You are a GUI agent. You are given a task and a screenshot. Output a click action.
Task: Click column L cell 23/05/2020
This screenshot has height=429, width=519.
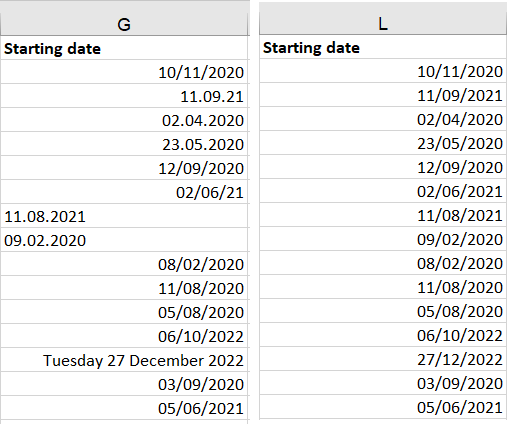[x=383, y=143]
